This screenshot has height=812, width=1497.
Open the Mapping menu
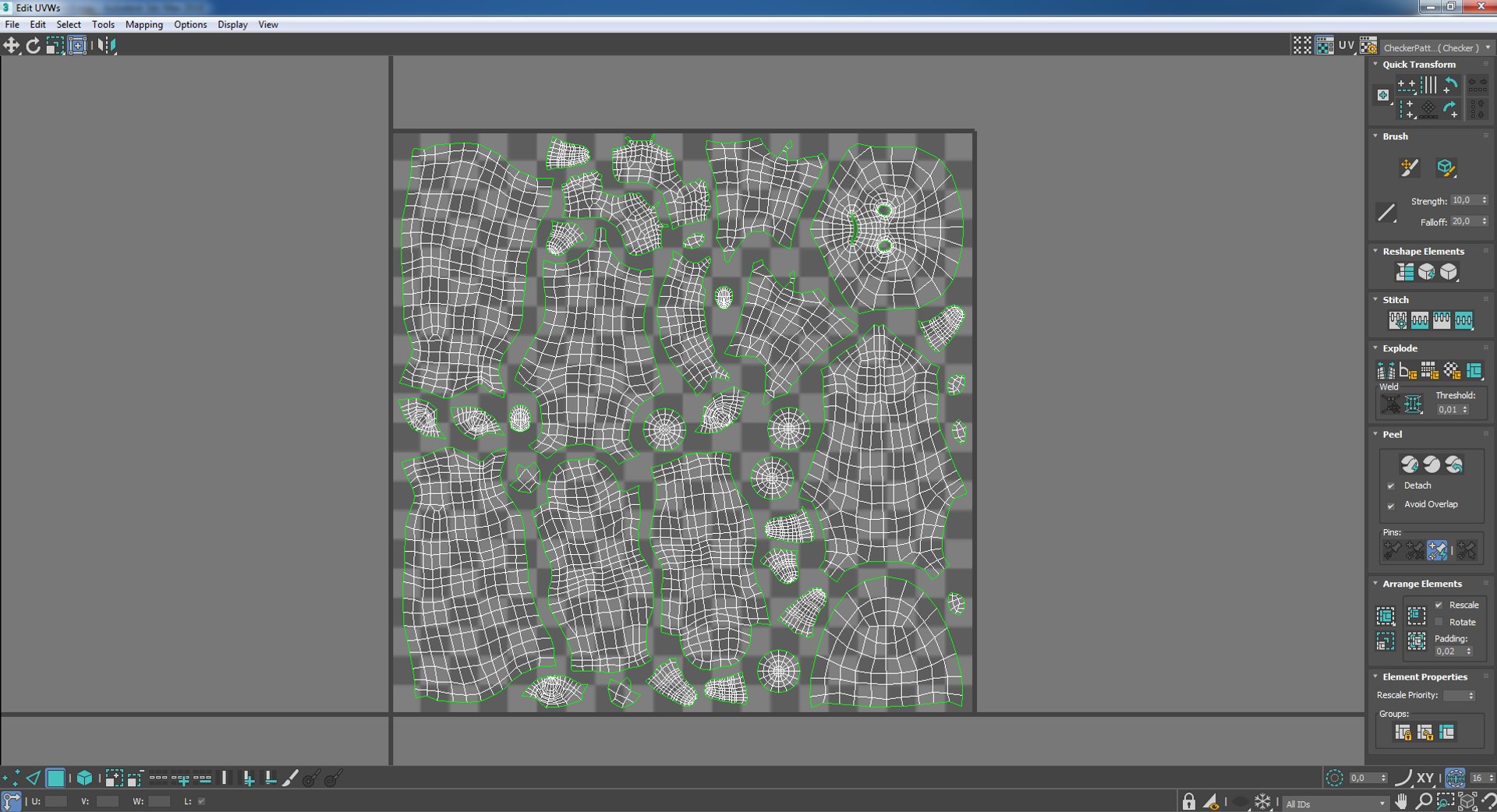click(144, 25)
